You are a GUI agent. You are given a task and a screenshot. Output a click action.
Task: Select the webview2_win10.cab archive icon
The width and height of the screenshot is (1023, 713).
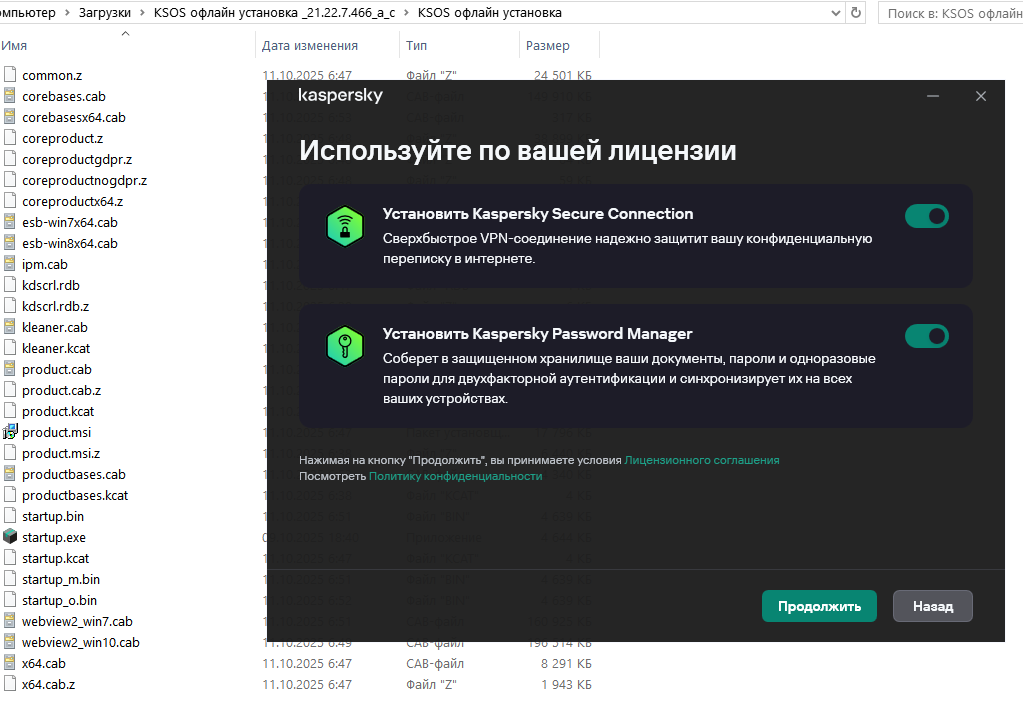click(10, 642)
